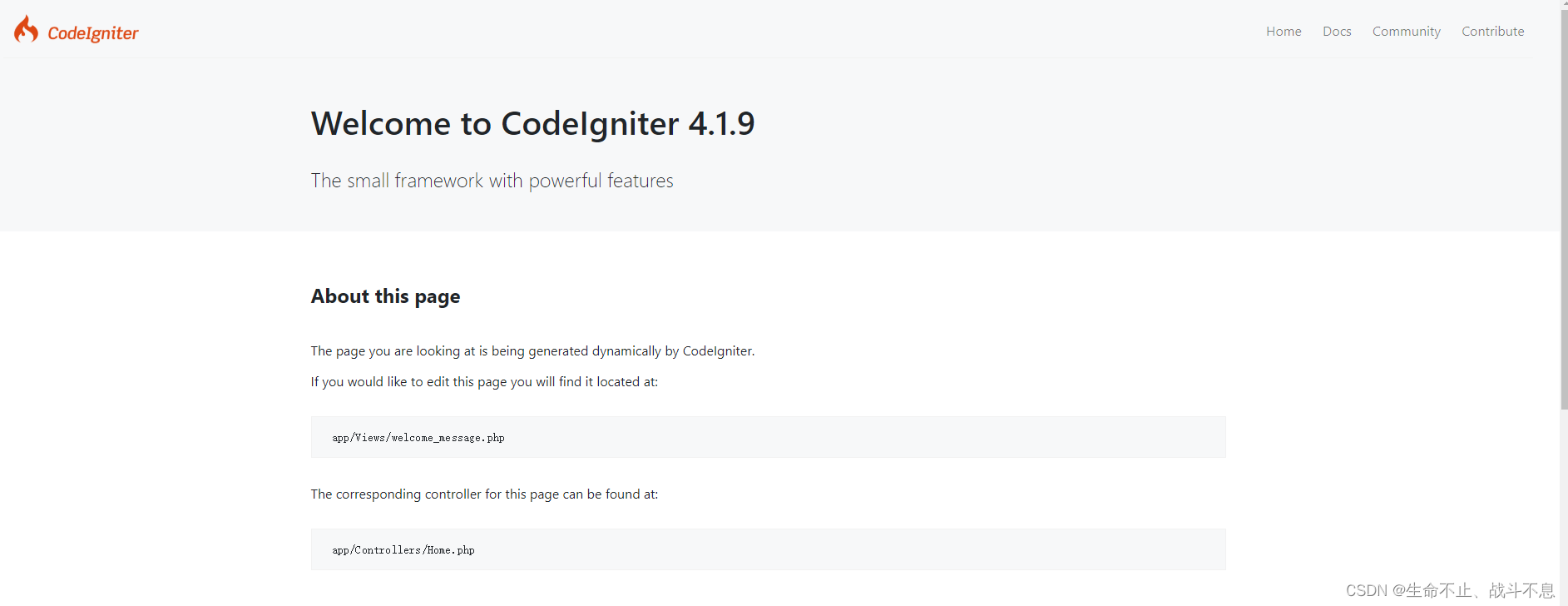Click the About this page heading
1568x606 pixels.
point(386,297)
